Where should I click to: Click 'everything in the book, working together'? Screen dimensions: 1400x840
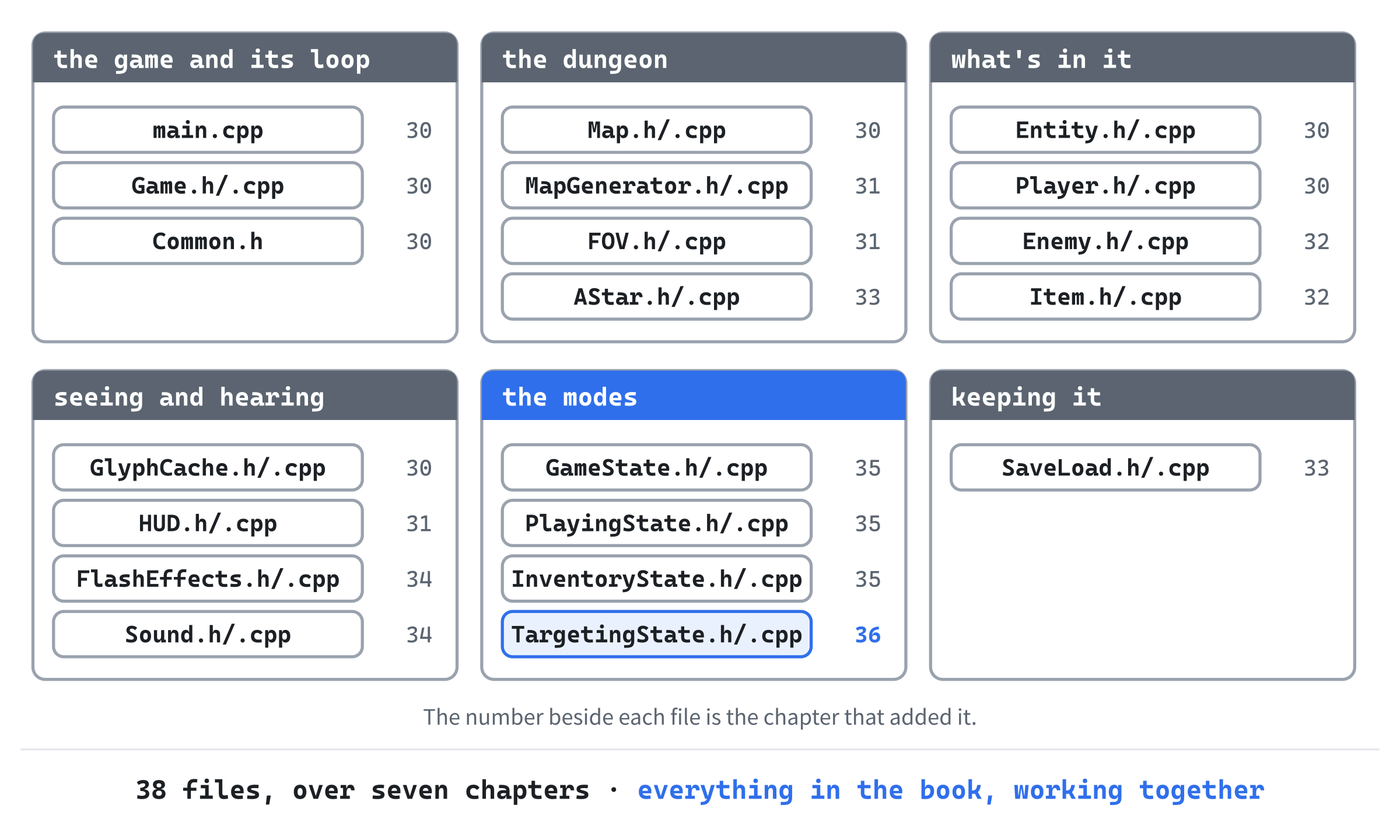pyautogui.click(x=951, y=791)
